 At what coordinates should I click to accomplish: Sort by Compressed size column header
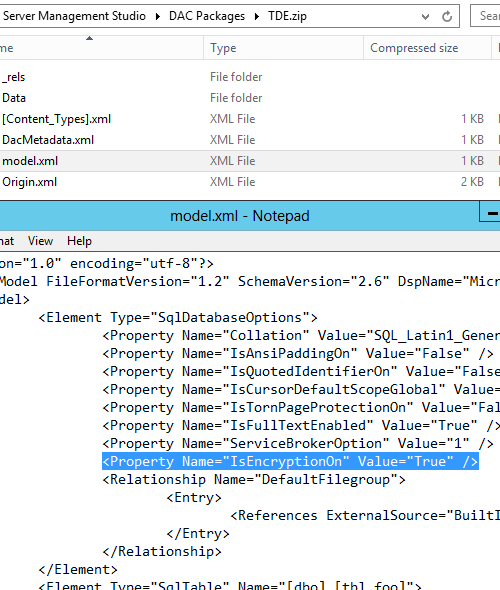pyautogui.click(x=427, y=48)
